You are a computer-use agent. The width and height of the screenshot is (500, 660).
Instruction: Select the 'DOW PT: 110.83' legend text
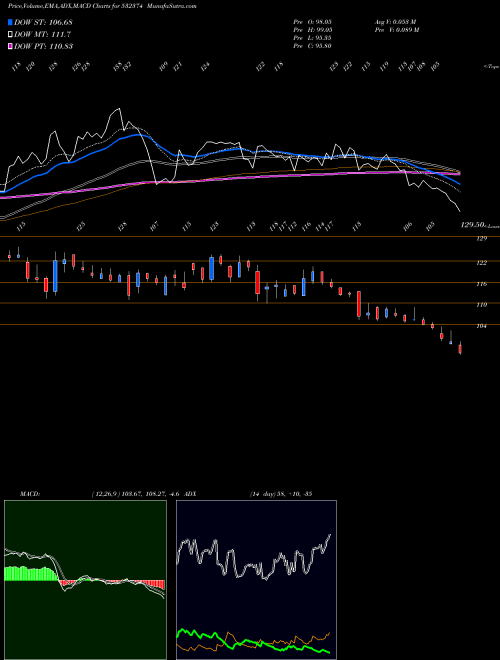(43, 46)
